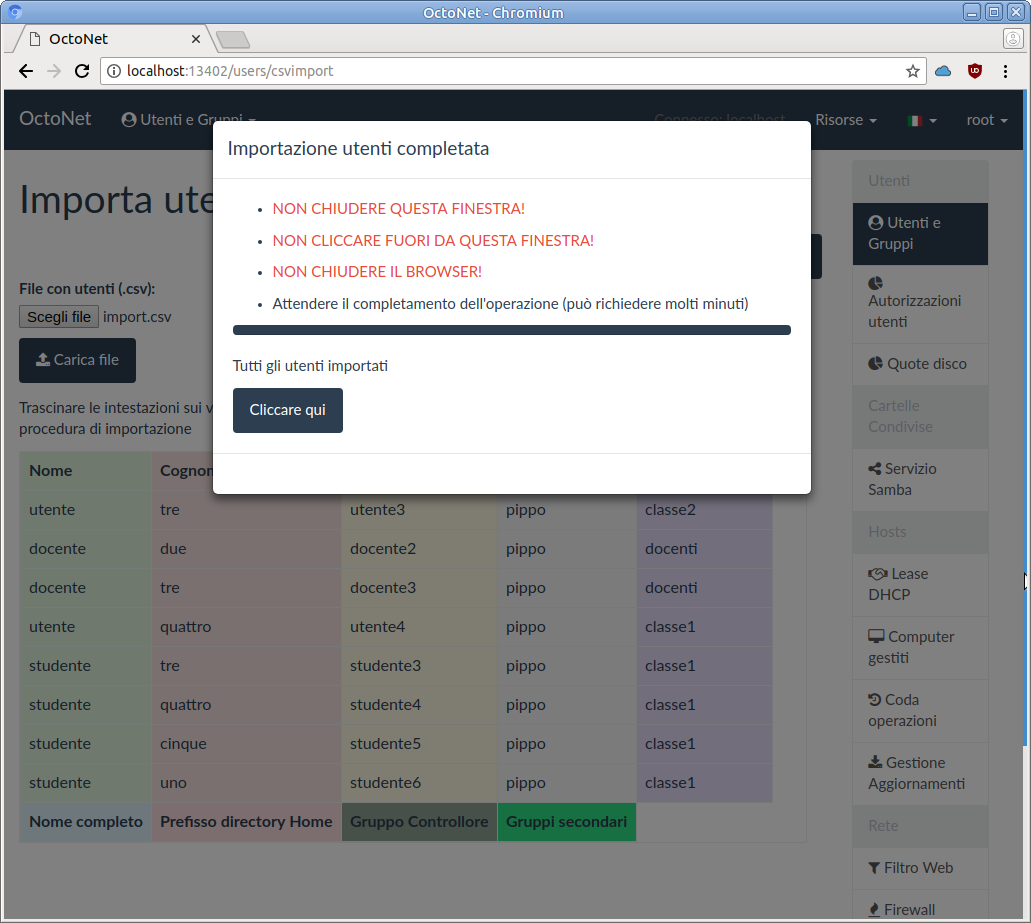The image size is (1031, 923).
Task: Open Firewall in the sidebar
Action: (x=920, y=907)
